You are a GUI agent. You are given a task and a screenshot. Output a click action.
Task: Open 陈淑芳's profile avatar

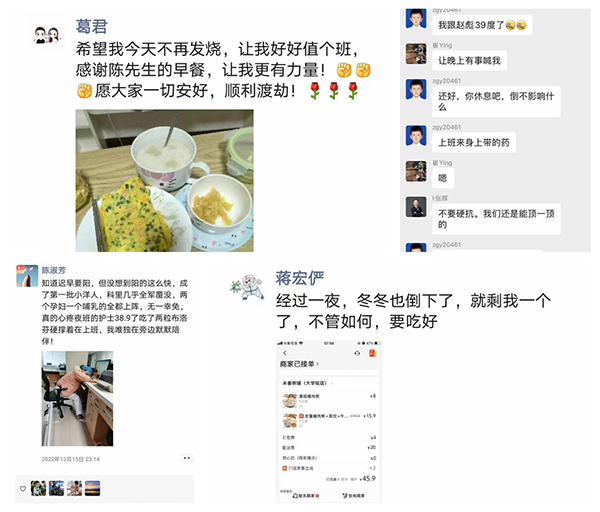[27, 276]
